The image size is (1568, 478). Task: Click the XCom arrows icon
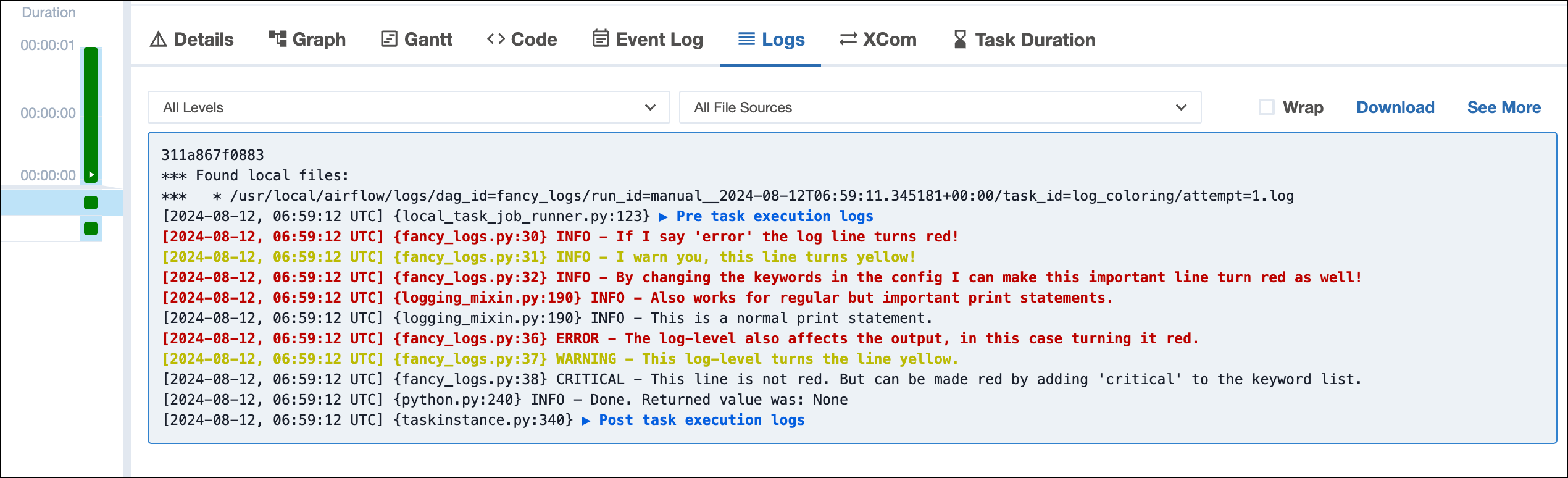click(848, 40)
